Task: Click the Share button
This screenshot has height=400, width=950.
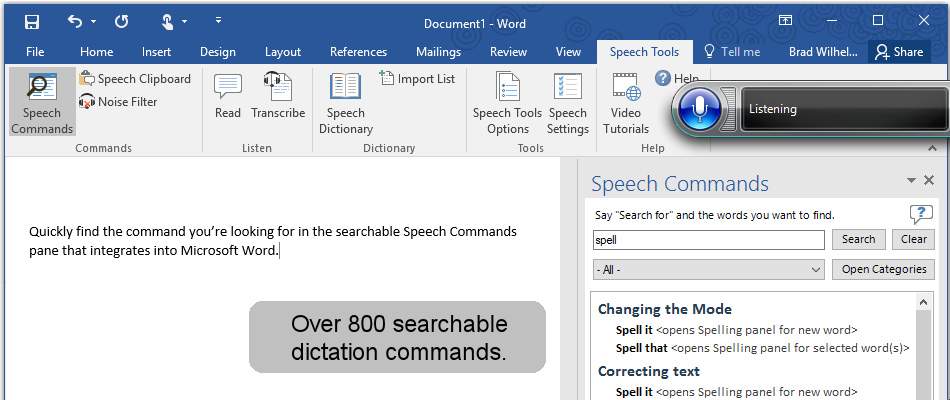Action: 899,52
